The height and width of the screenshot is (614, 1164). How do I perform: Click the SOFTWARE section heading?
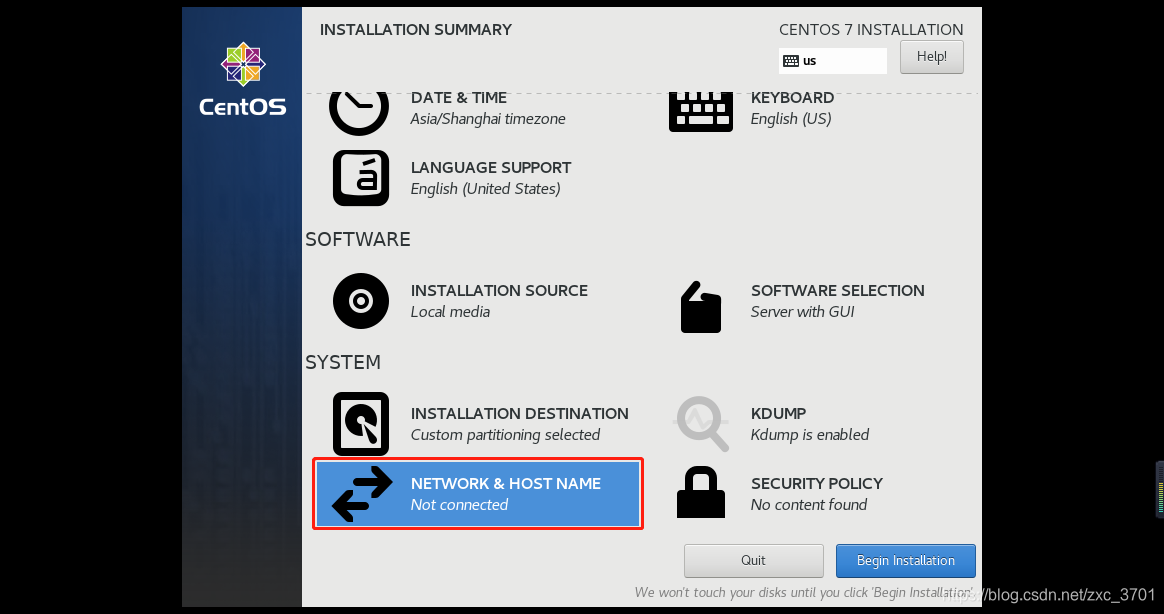(358, 239)
